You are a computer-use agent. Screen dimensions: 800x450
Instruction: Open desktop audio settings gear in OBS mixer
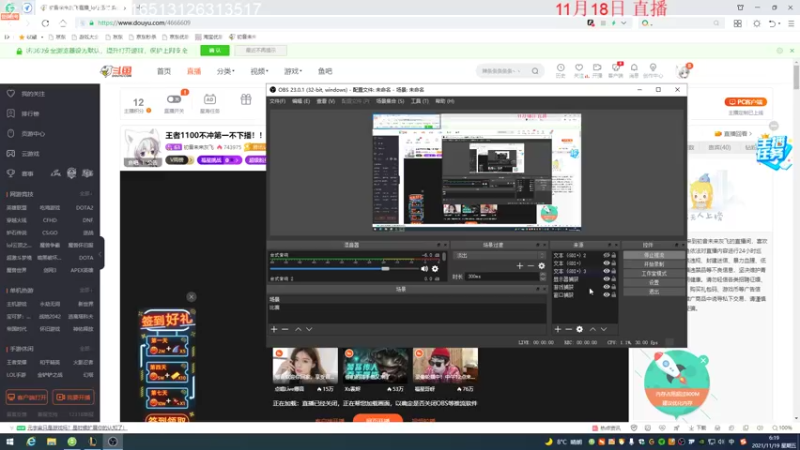pos(435,269)
